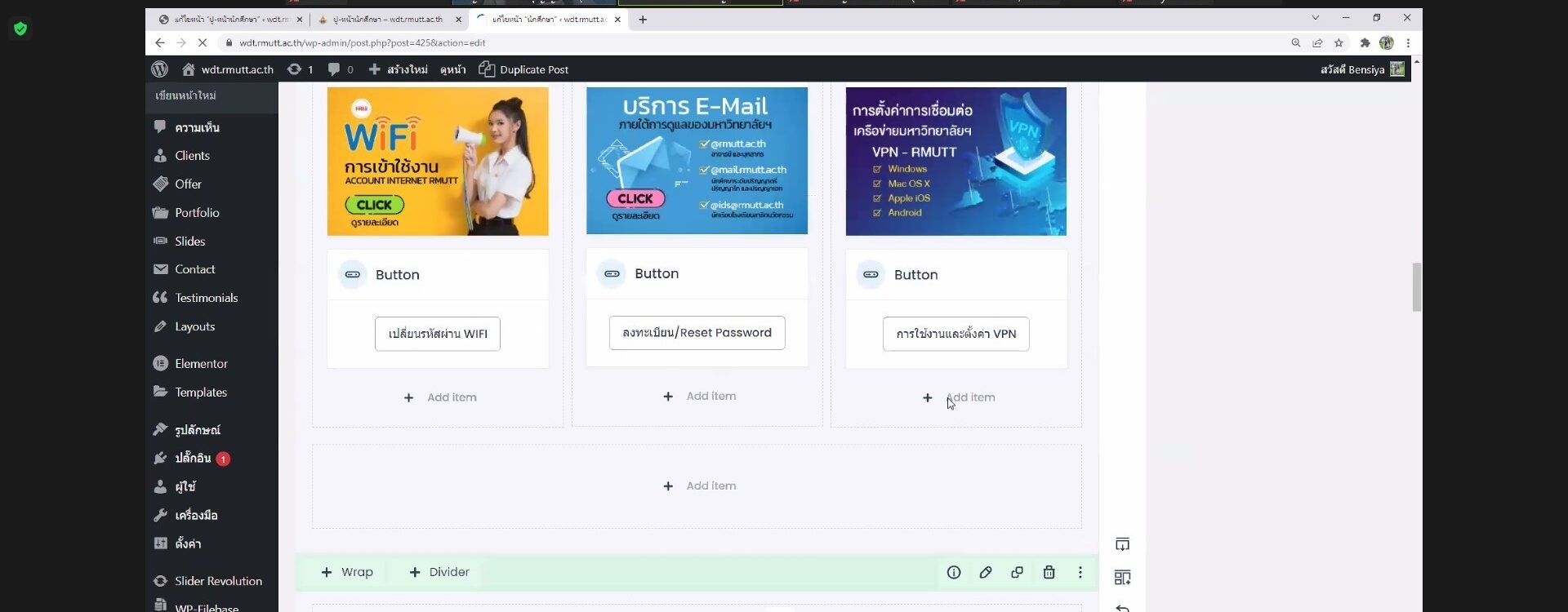Switch to ปู่-หน้านักศึกษา browser tab

[x=388, y=20]
